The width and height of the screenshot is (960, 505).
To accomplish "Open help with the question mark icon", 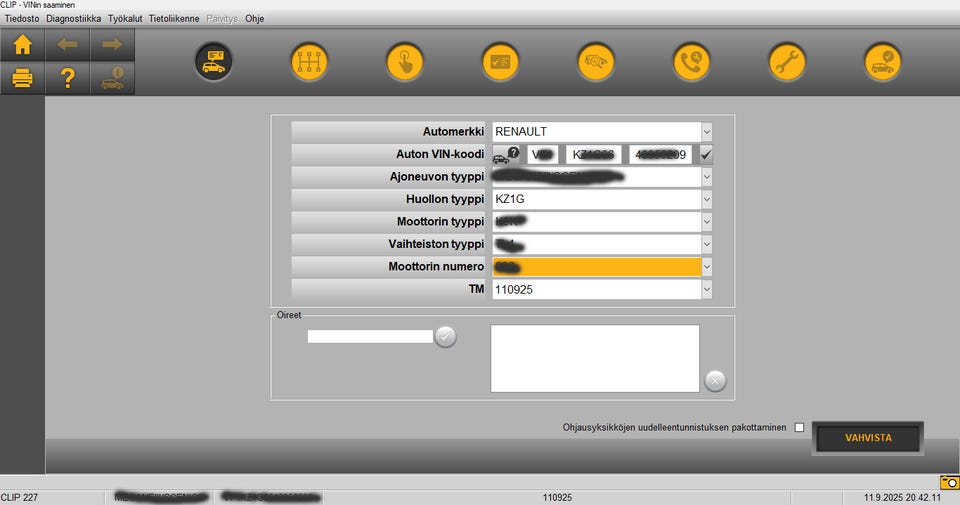I will (x=67, y=78).
